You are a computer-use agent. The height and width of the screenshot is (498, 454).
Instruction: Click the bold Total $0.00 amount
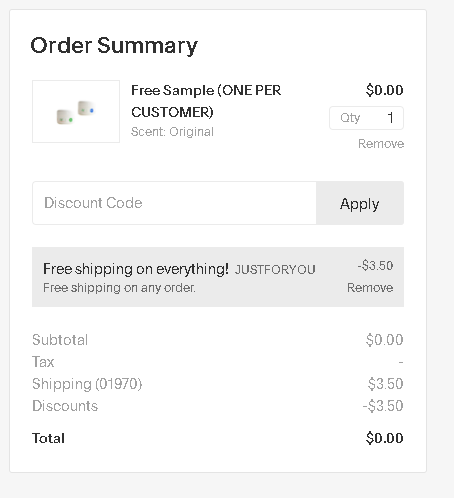point(385,438)
